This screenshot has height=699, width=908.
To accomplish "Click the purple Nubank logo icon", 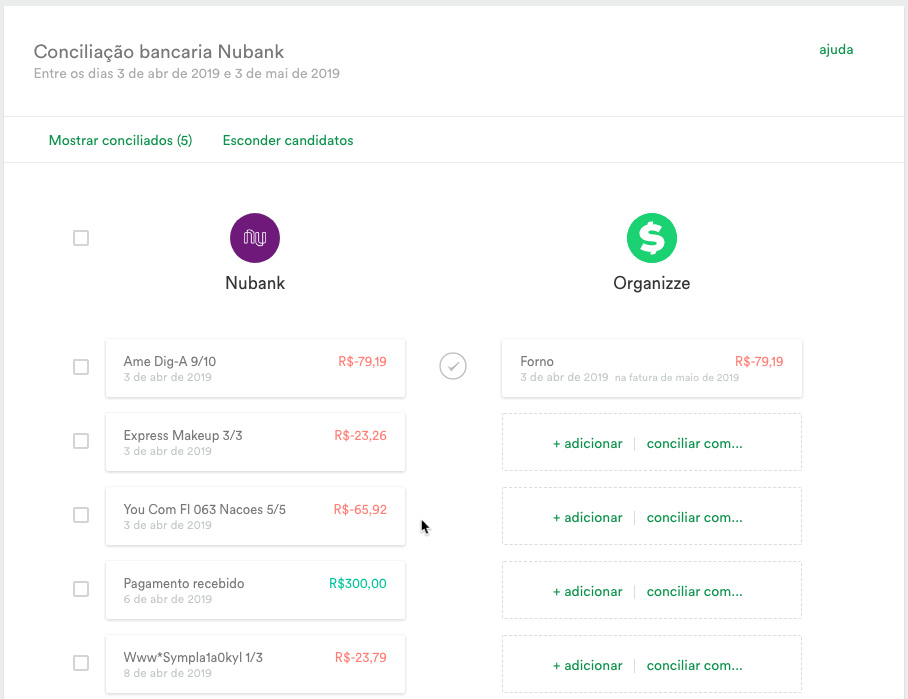I will coord(255,238).
